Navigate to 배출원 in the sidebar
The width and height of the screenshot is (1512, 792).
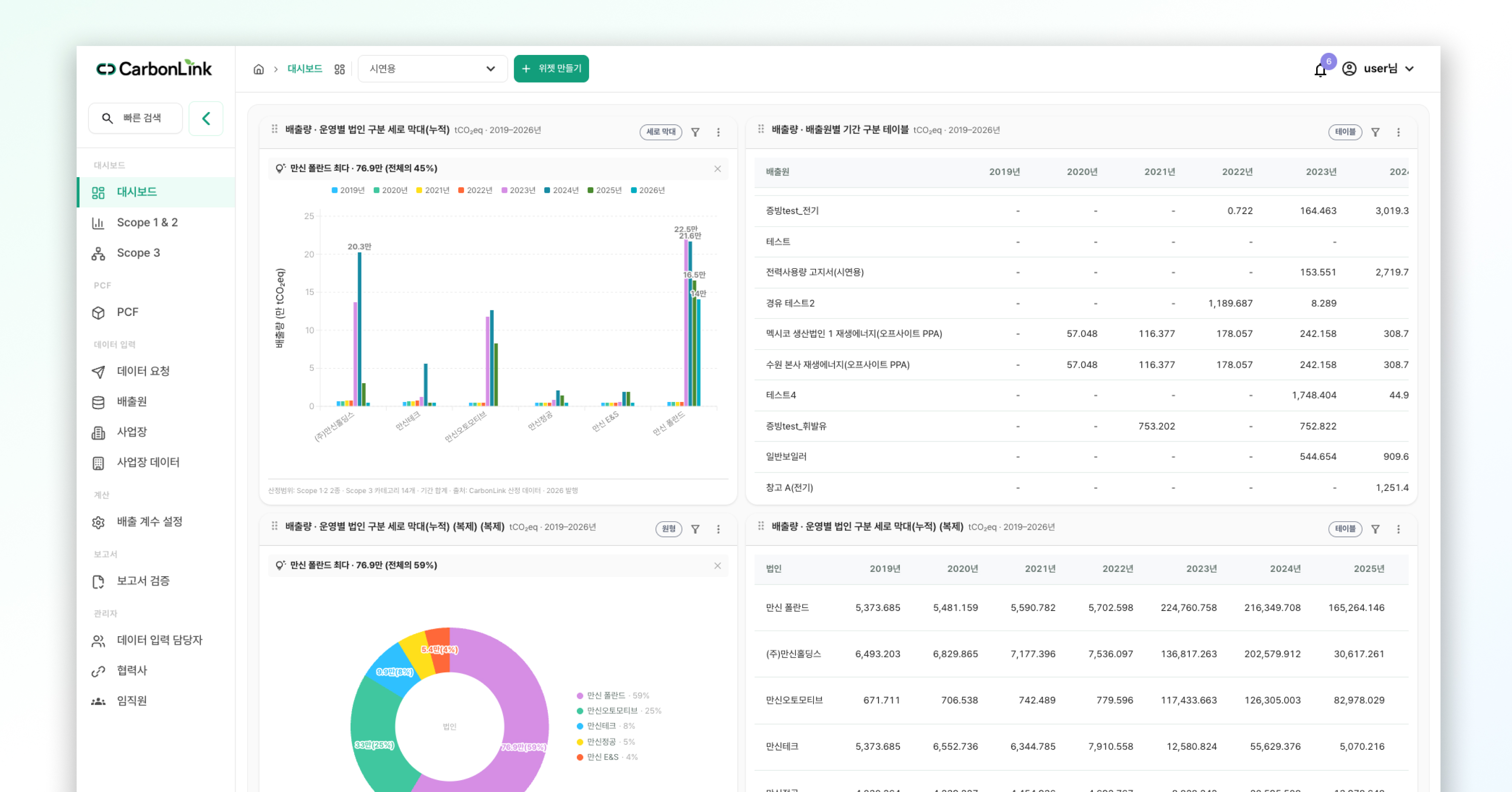pyautogui.click(x=156, y=402)
